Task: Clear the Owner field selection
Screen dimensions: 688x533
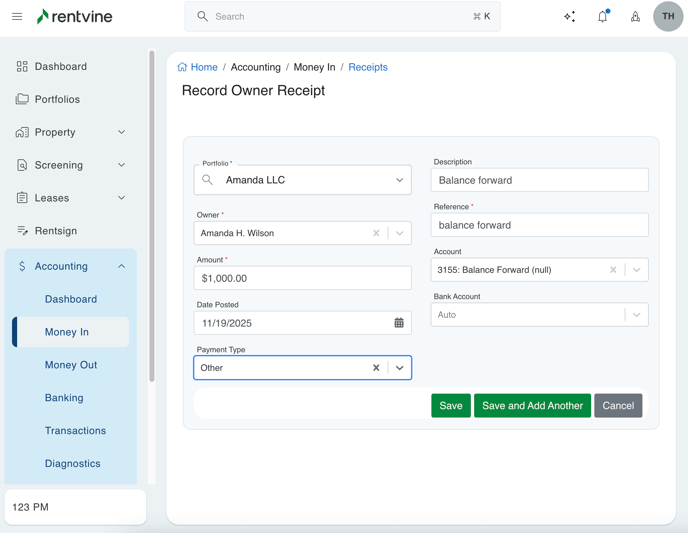Action: 376,233
